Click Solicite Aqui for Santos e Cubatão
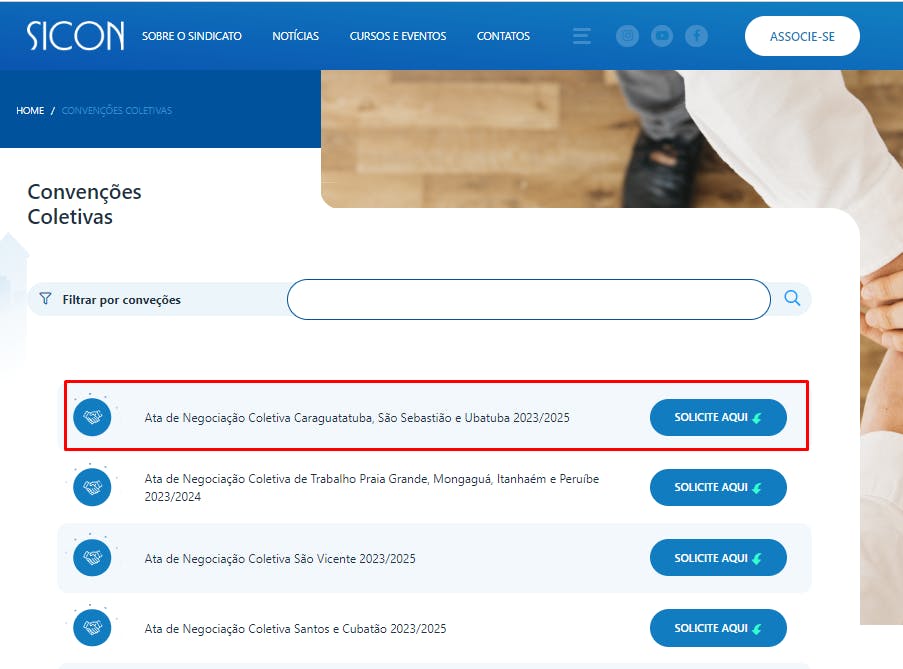 tap(718, 628)
